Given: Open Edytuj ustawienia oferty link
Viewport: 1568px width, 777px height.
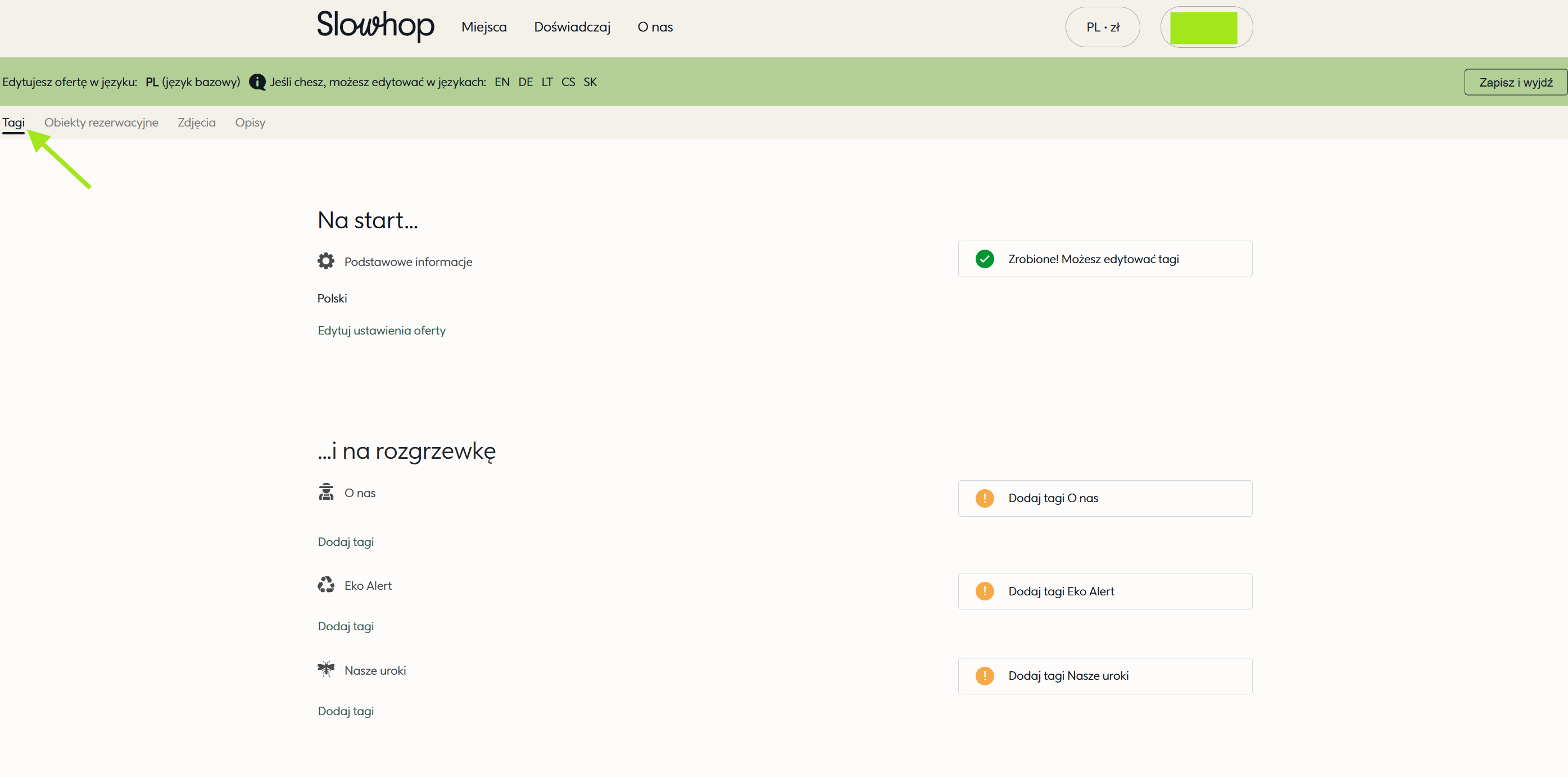Looking at the screenshot, I should tap(382, 331).
